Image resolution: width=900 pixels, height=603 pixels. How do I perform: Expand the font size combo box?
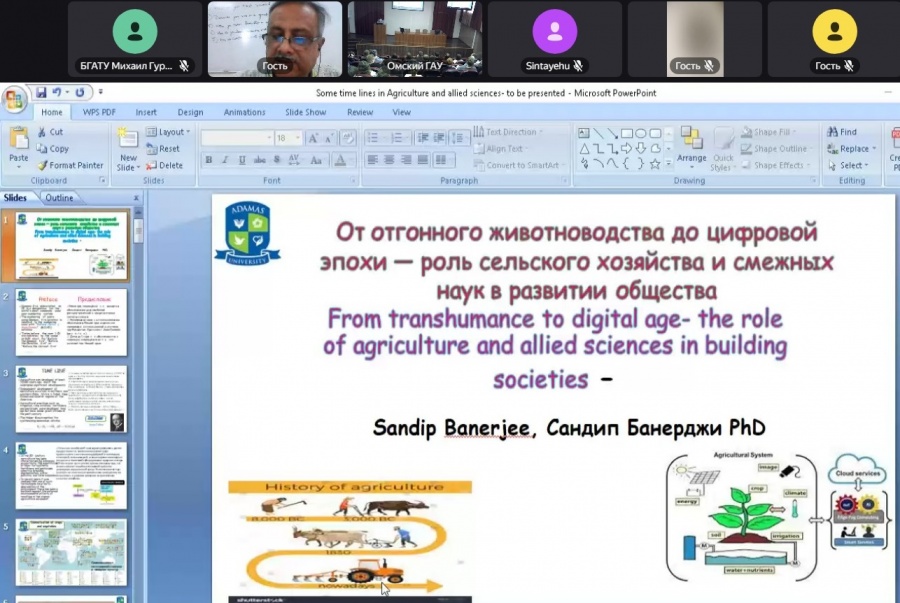click(298, 138)
